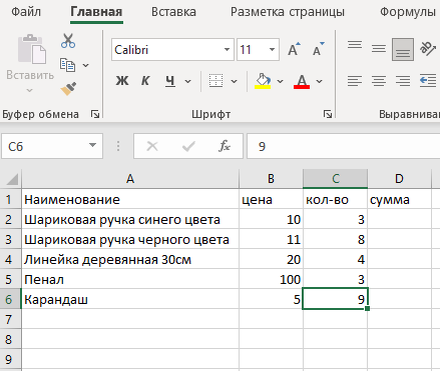The width and height of the screenshot is (440, 371).
Task: Click the Вставить paste button label
Action: tap(30, 75)
